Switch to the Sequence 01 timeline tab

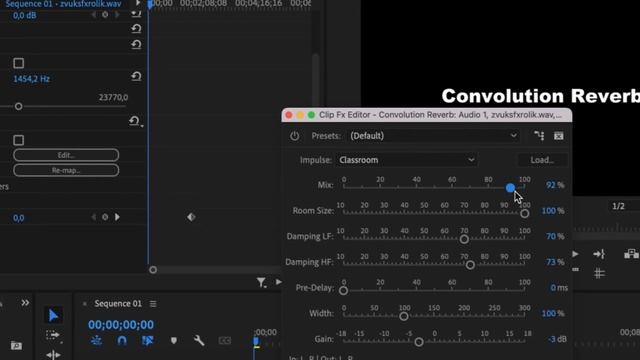[118, 304]
